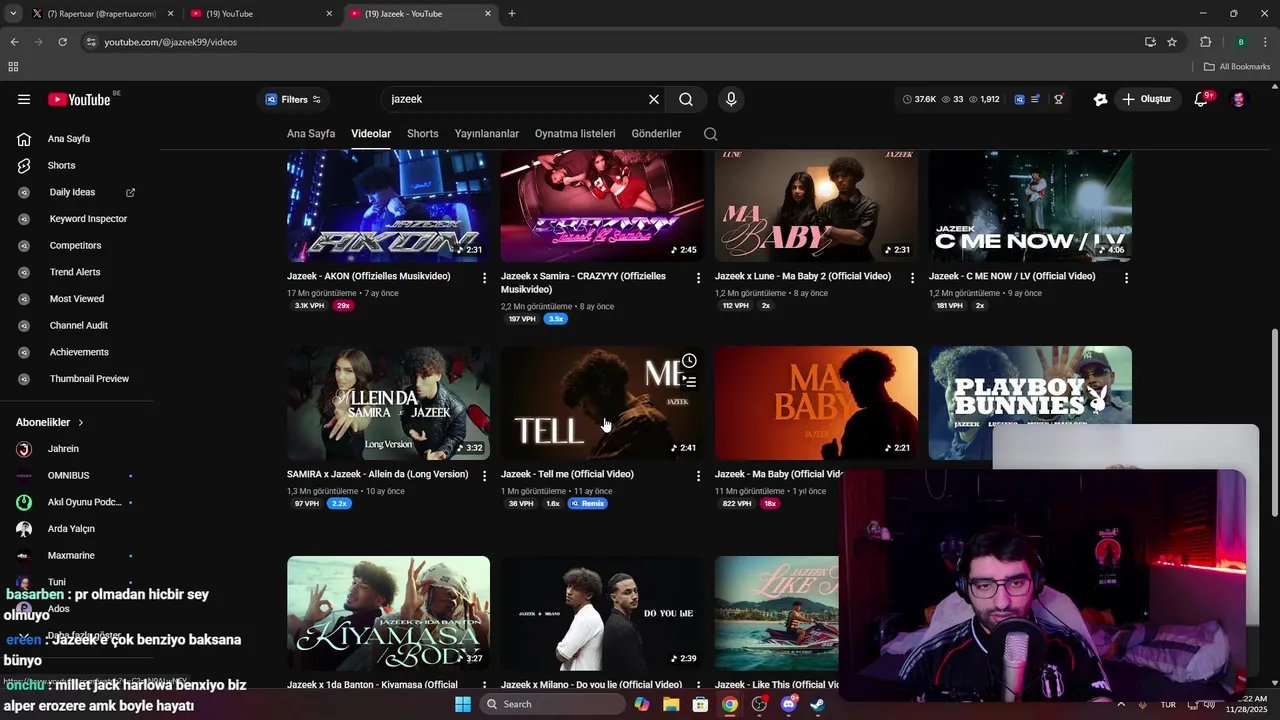Click the vidIQ blue logo in the stats bar
The height and width of the screenshot is (720, 1280).
click(x=1019, y=99)
